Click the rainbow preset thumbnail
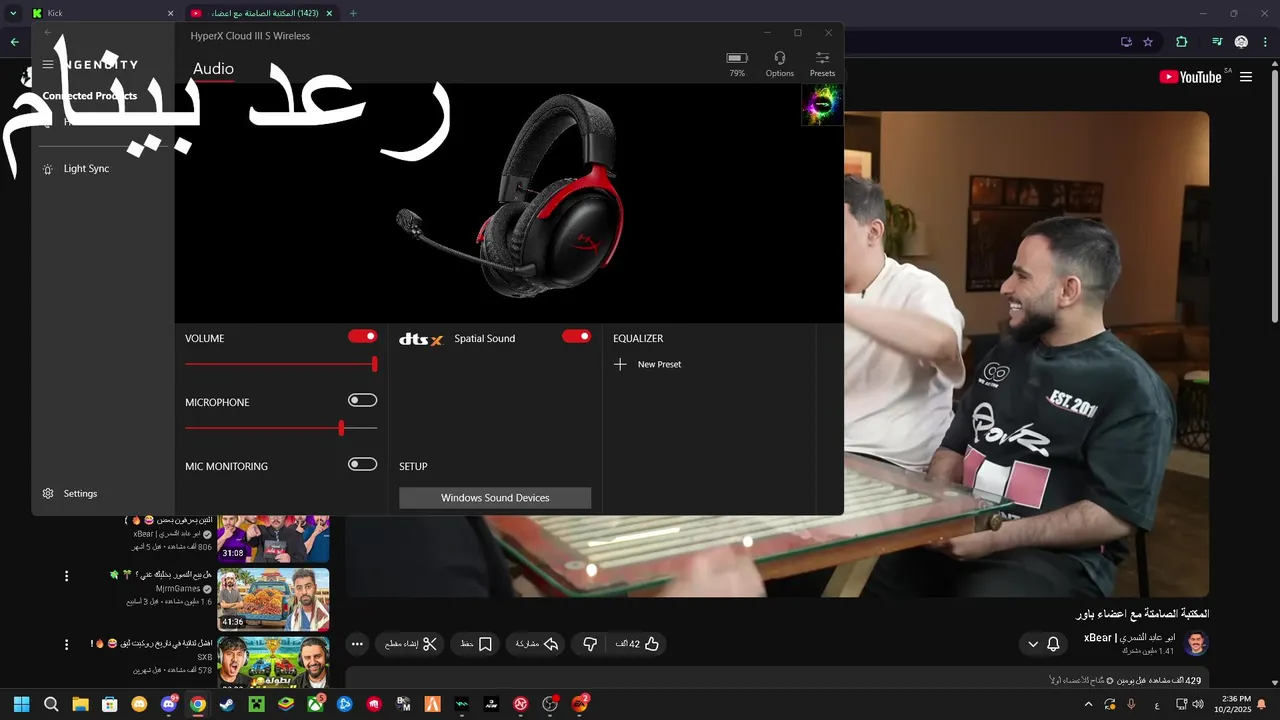Screen dimensions: 1280x720 coord(822,104)
